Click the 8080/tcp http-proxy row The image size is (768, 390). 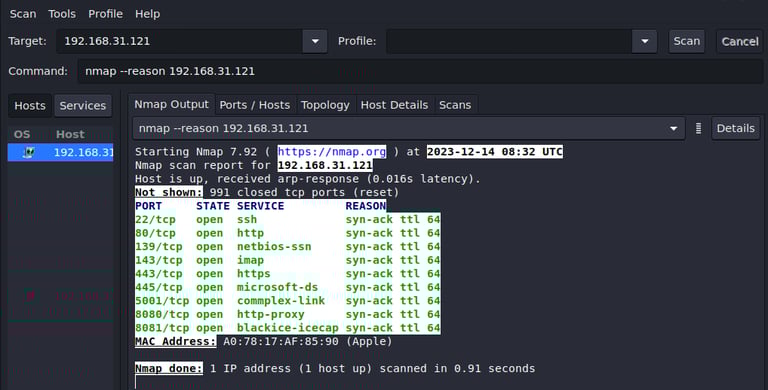click(288, 315)
